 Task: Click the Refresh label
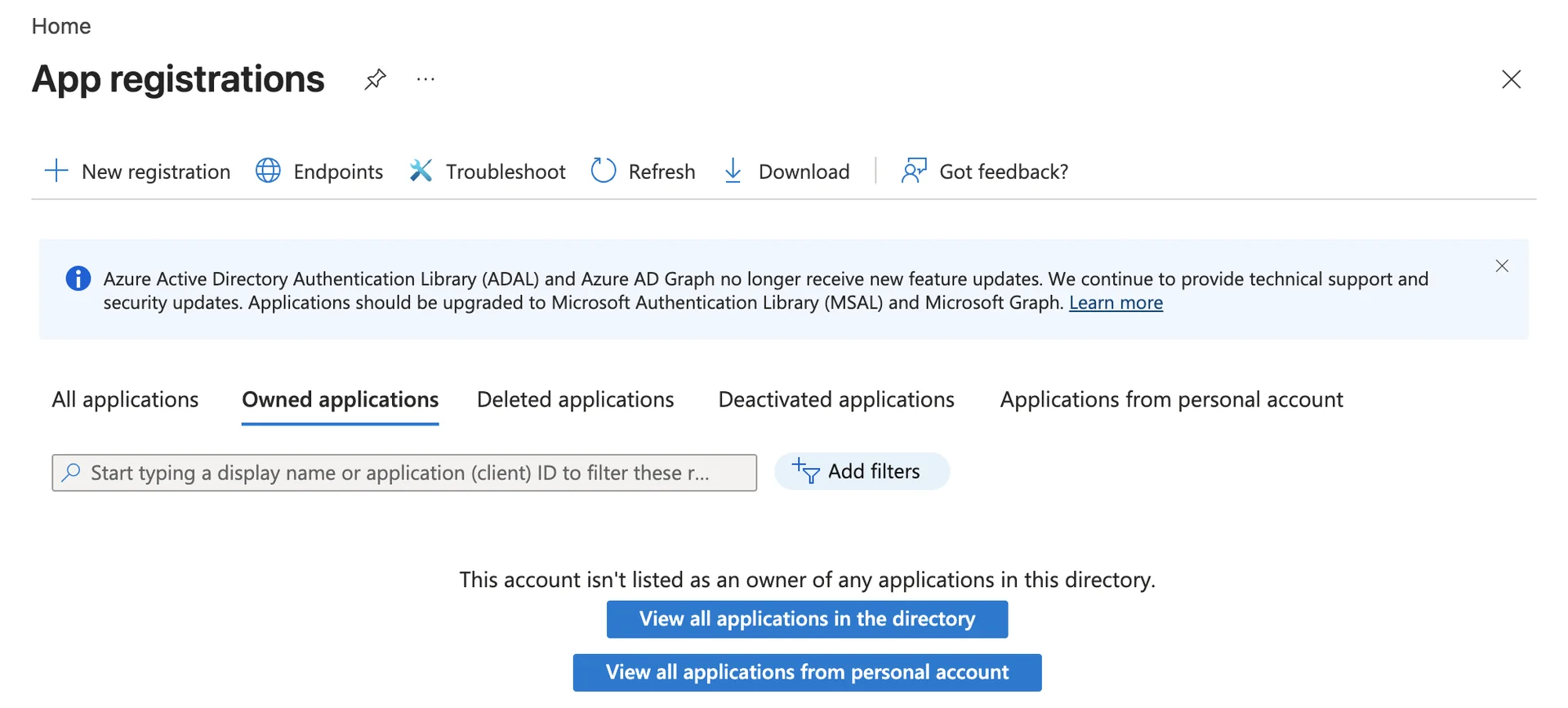(x=662, y=171)
